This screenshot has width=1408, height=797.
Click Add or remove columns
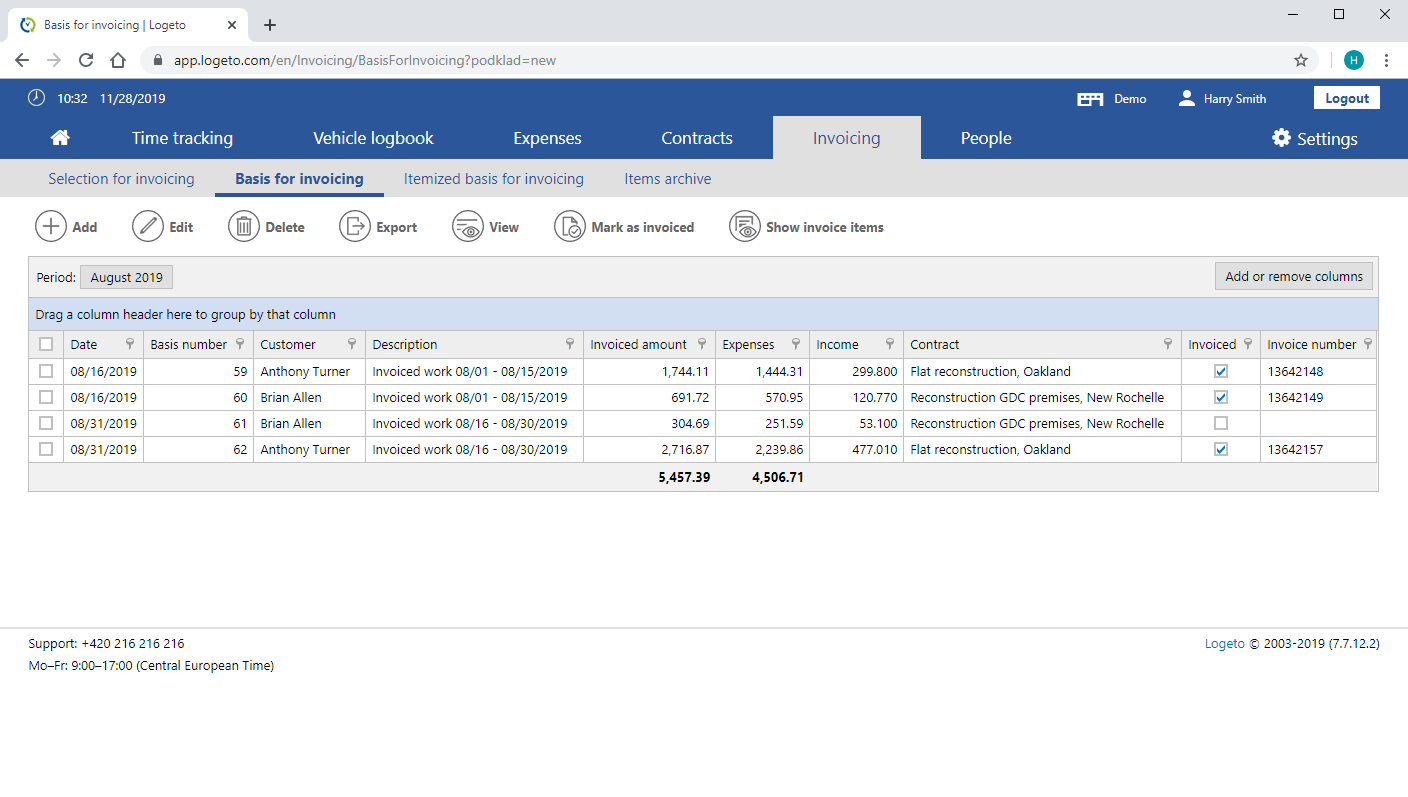1294,277
